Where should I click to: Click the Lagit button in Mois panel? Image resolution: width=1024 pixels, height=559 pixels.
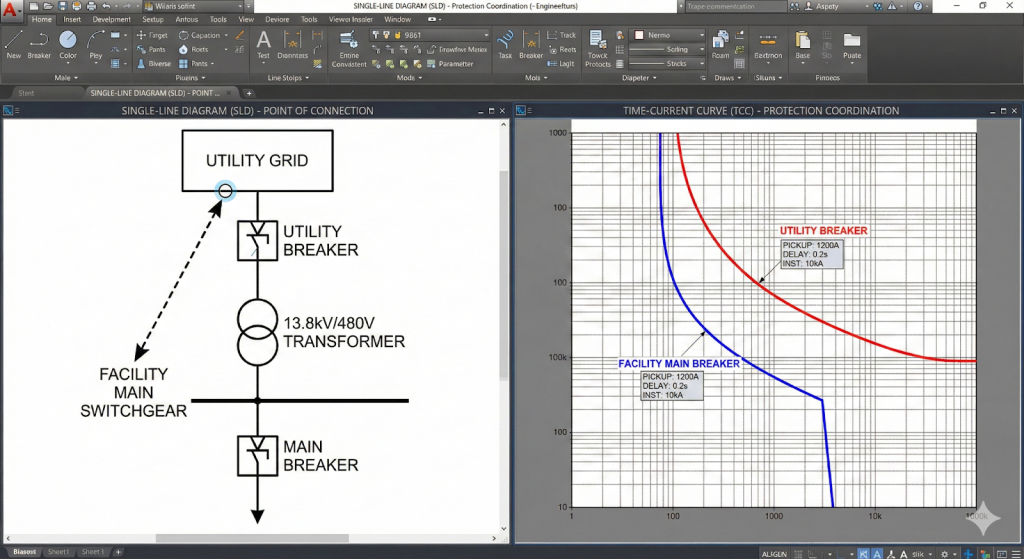point(561,64)
